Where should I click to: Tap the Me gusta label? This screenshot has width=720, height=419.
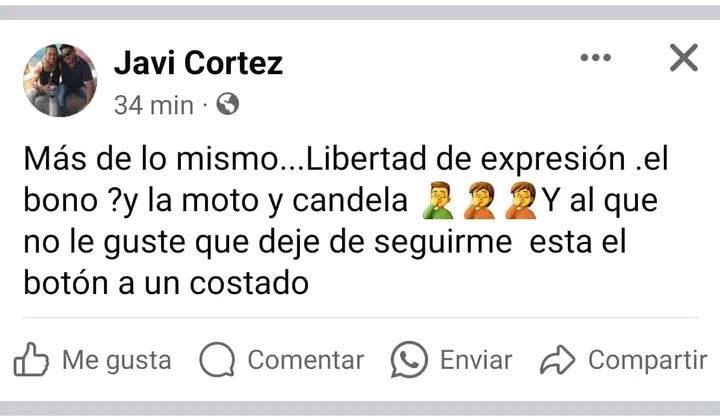pos(117,360)
